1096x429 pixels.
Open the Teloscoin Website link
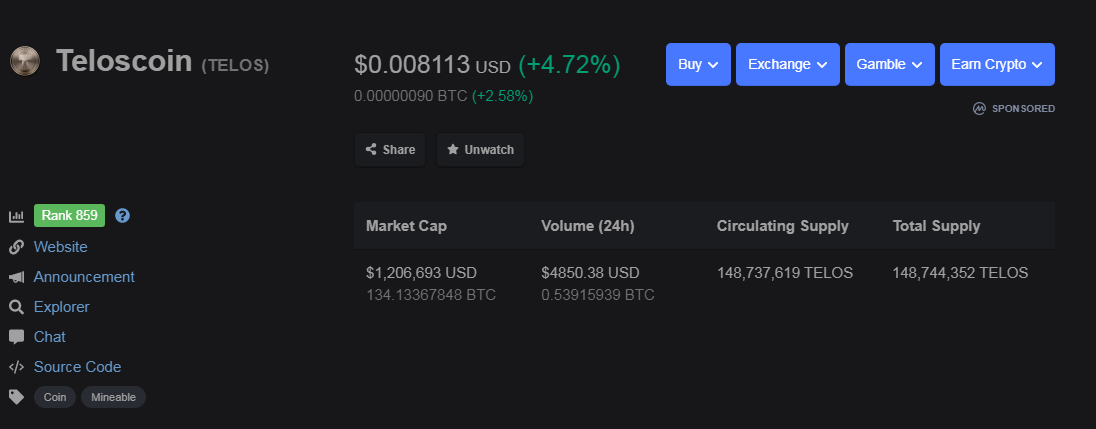click(x=61, y=247)
